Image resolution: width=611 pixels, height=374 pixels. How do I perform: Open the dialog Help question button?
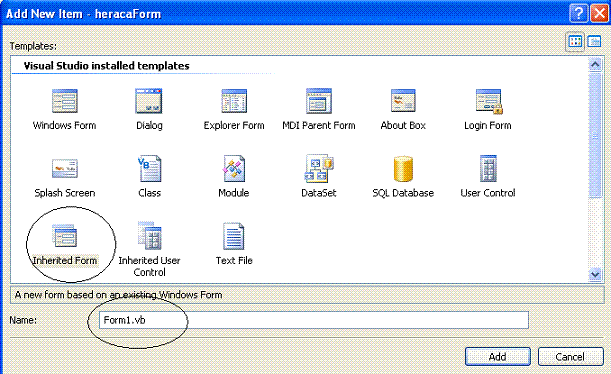click(x=579, y=14)
